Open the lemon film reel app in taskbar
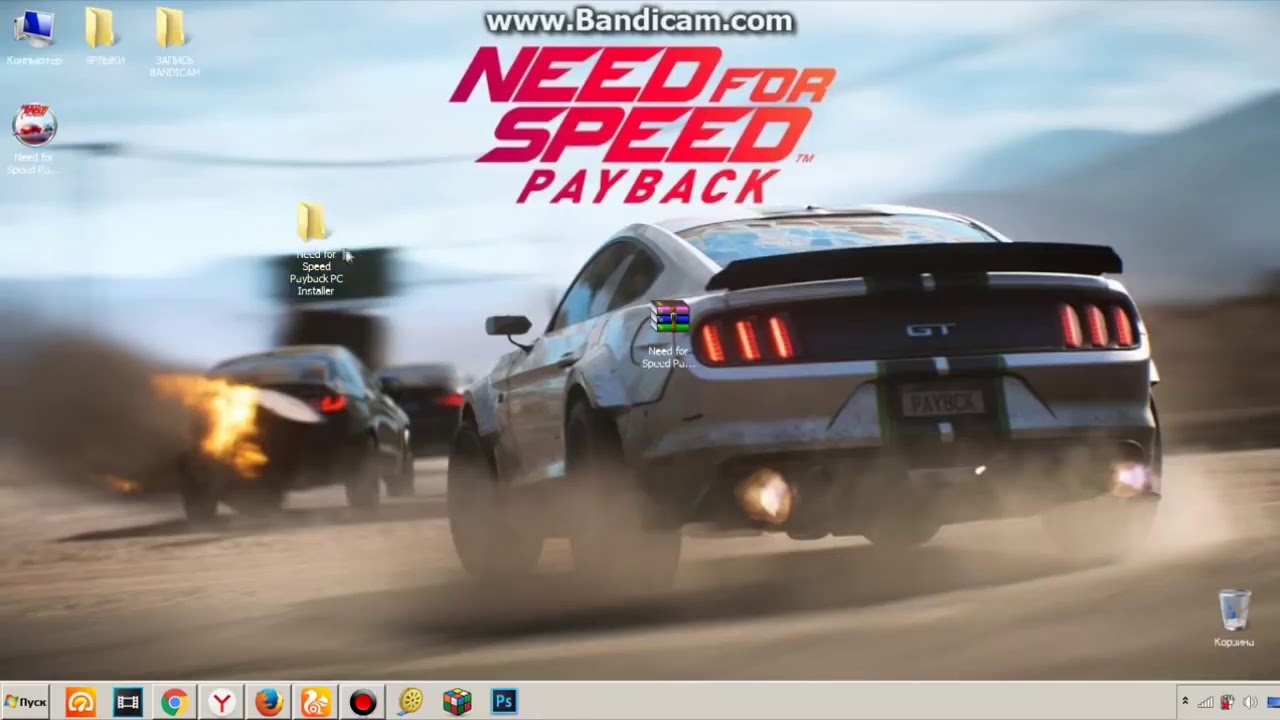The width and height of the screenshot is (1280, 720). pos(410,702)
